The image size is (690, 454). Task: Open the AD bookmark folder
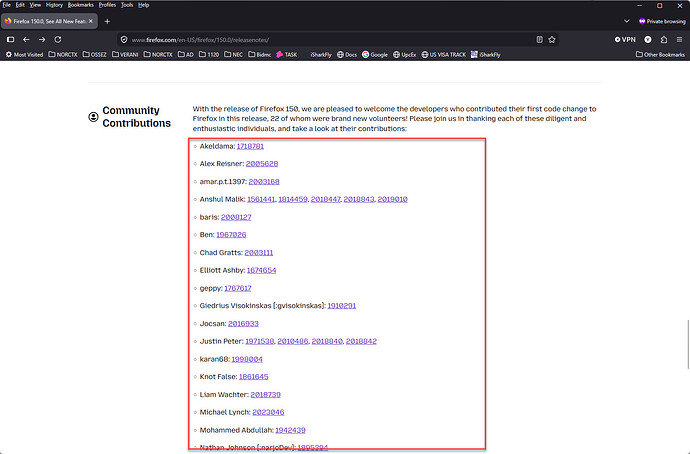[186, 55]
